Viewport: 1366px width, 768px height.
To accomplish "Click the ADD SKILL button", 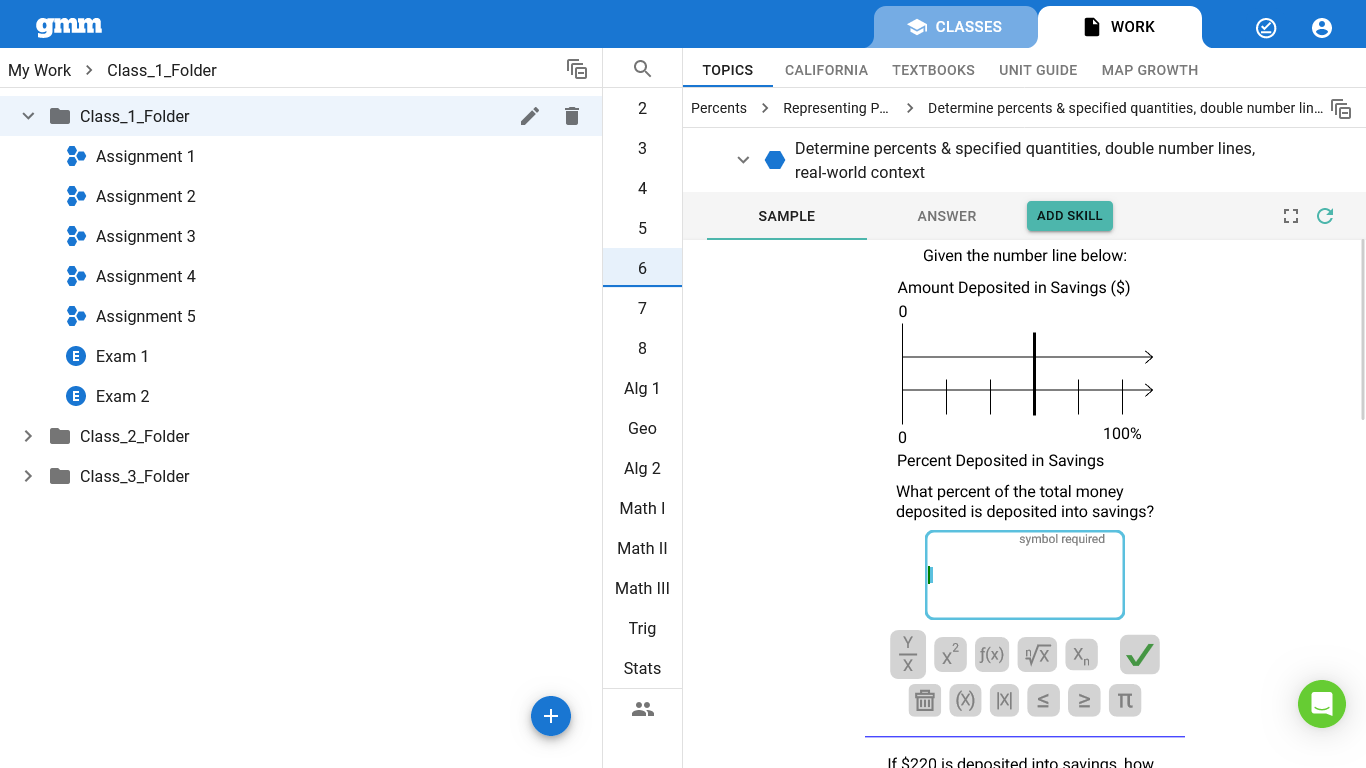I will (1070, 216).
